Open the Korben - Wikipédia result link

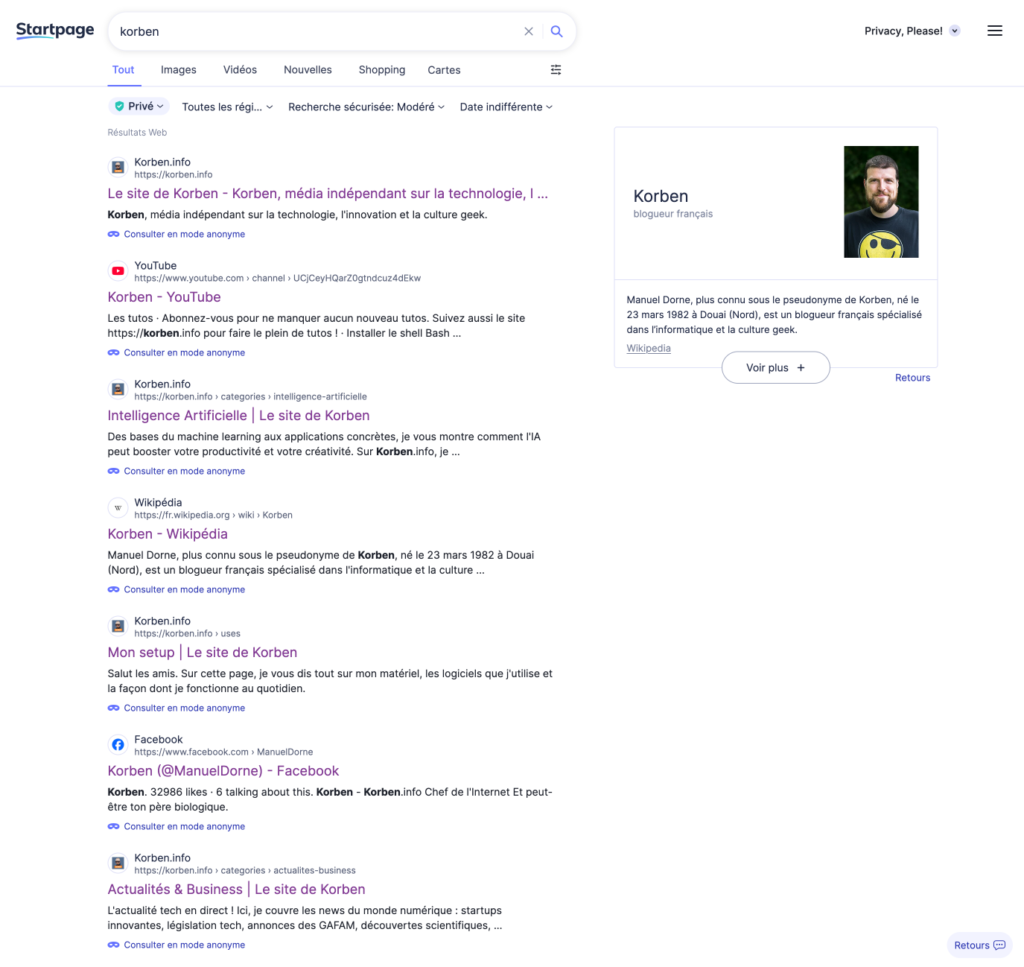[168, 534]
